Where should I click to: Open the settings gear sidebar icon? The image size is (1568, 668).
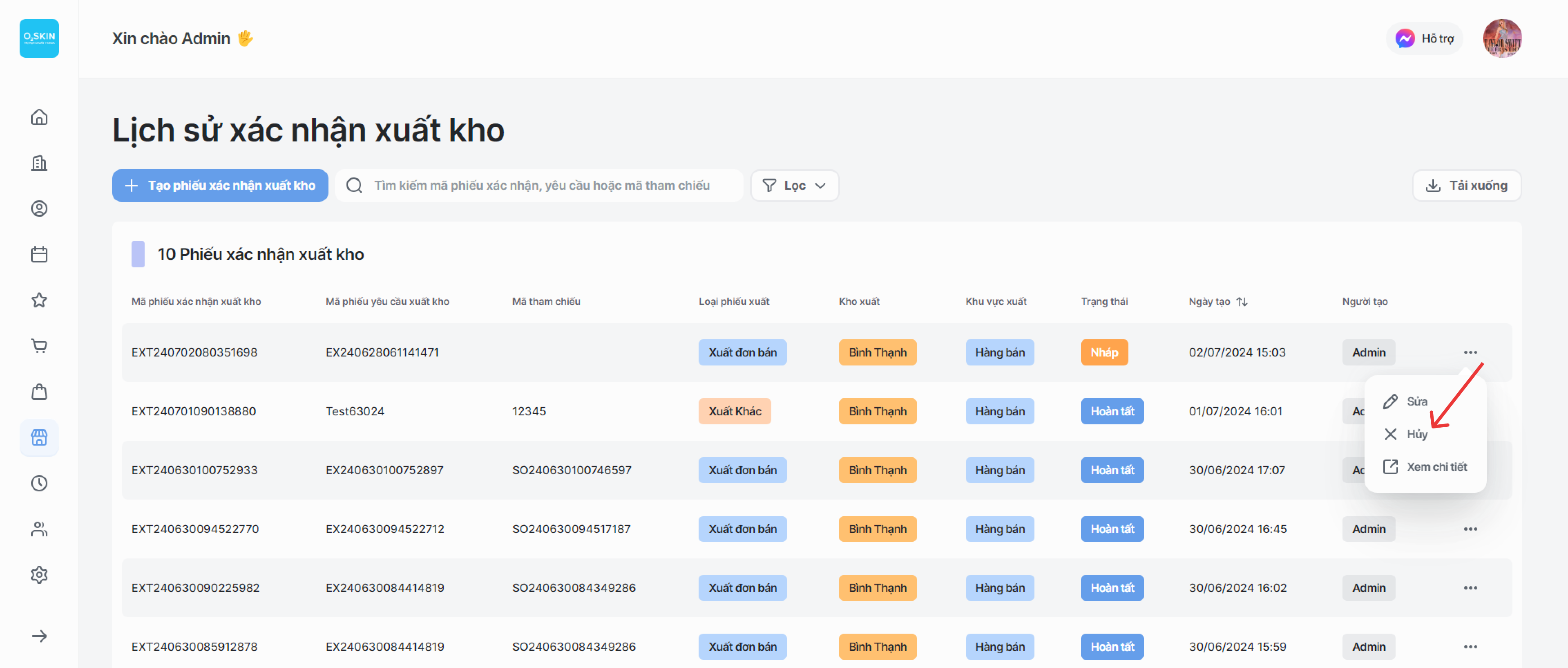(39, 575)
